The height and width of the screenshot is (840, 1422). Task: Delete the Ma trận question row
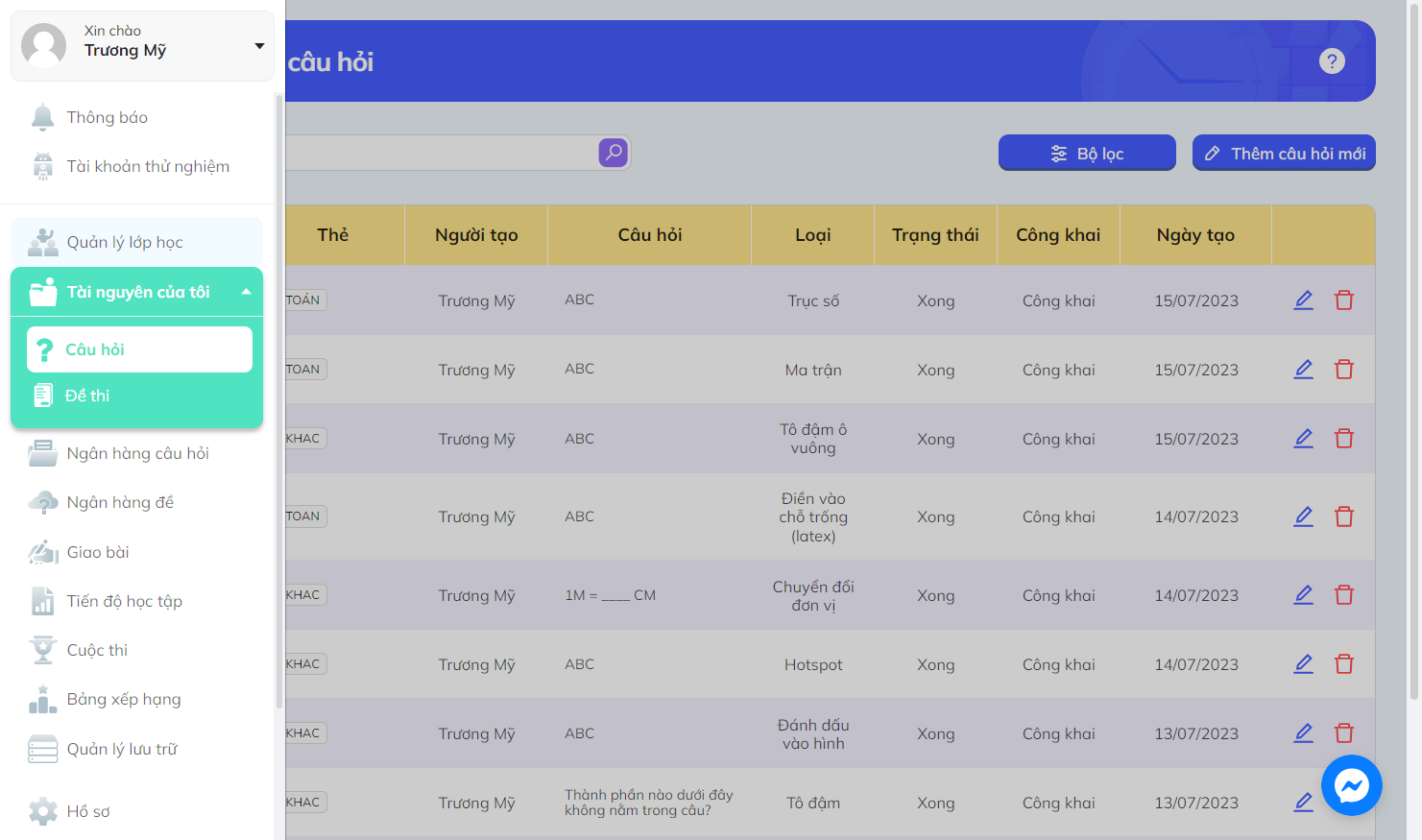pyautogui.click(x=1344, y=370)
